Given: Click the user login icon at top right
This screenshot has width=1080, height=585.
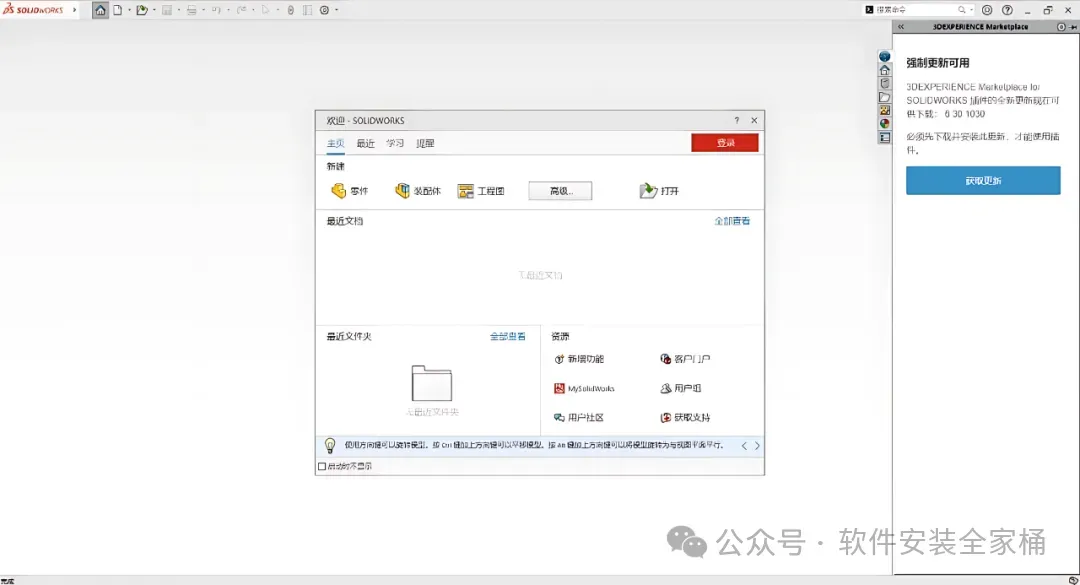Looking at the screenshot, I should pos(987,10).
